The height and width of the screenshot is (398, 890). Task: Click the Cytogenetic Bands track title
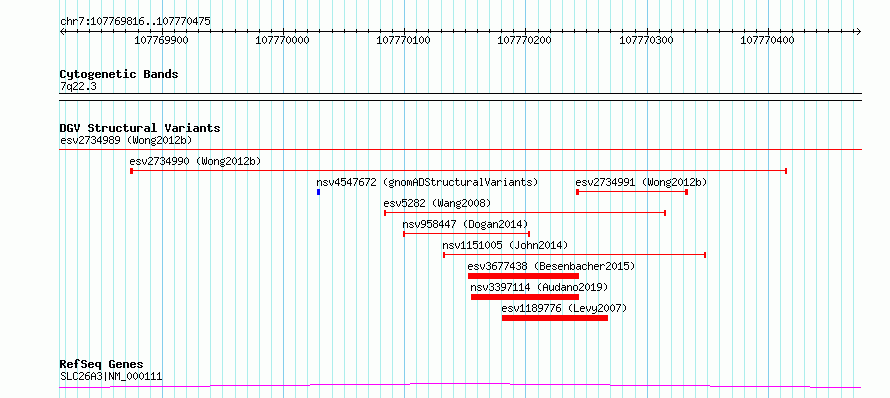coord(119,74)
